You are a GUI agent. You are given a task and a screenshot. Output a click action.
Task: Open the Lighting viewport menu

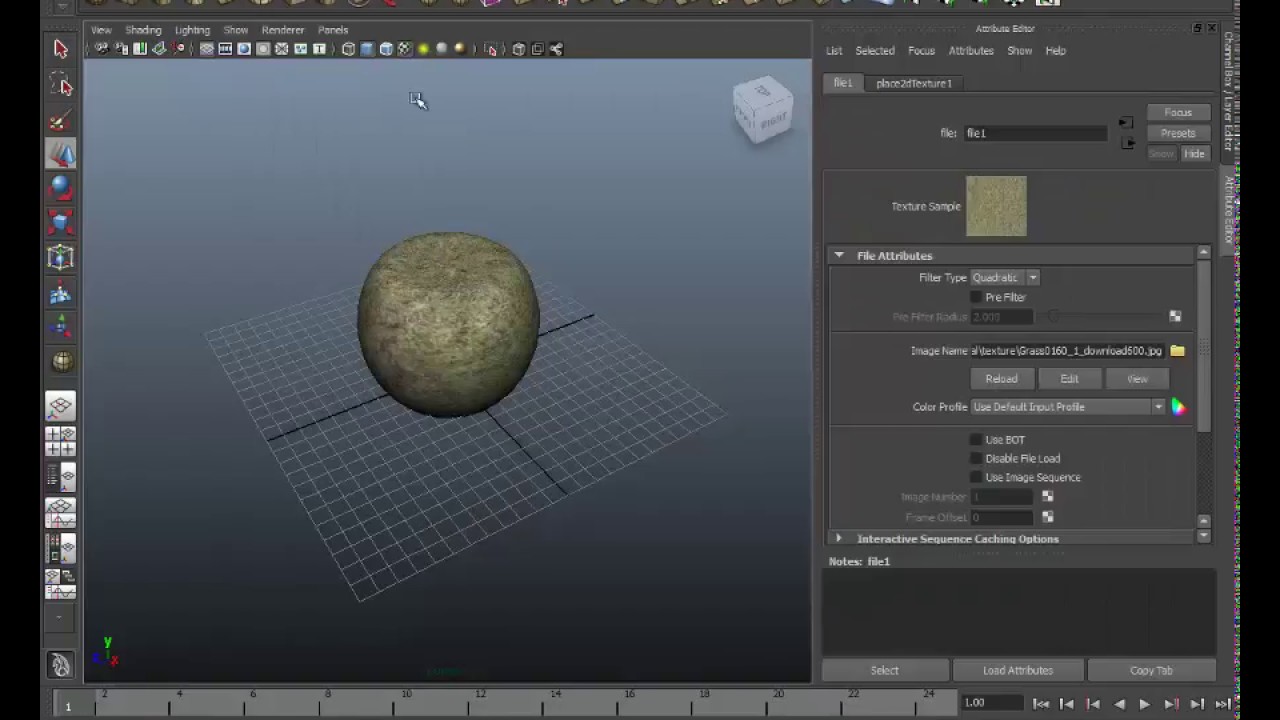(192, 30)
